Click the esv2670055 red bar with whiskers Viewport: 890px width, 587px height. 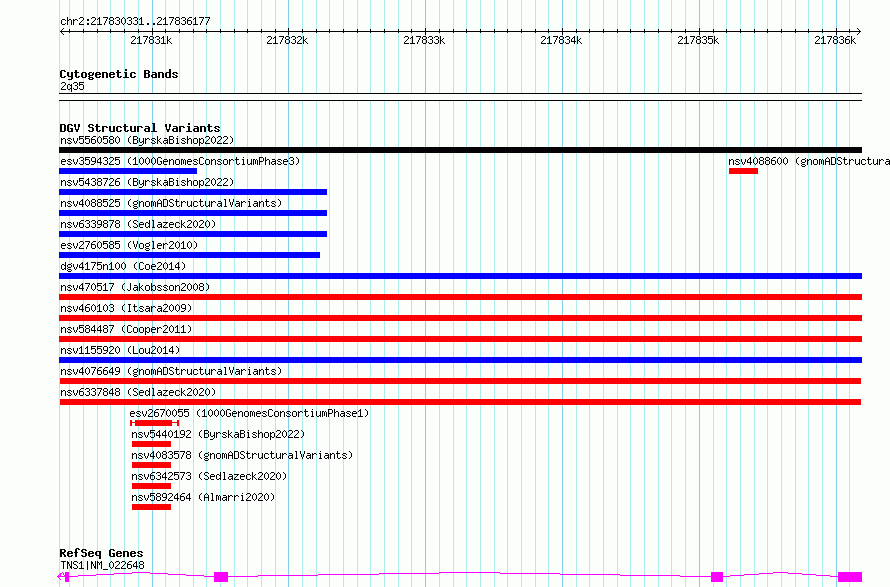pyautogui.click(x=154, y=423)
